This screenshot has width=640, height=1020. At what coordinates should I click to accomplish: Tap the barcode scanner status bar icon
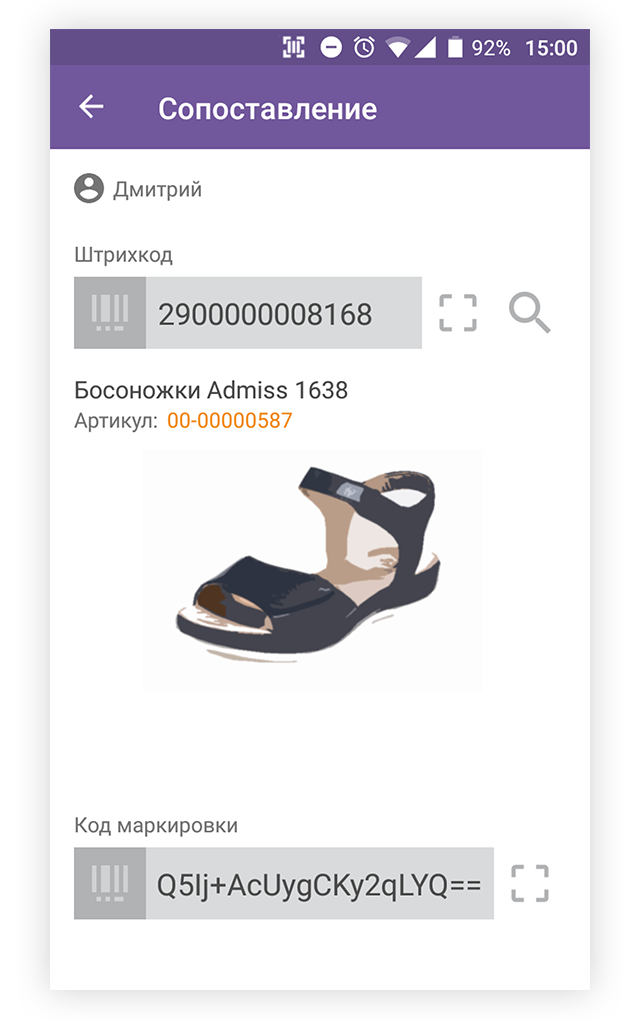pyautogui.click(x=293, y=47)
